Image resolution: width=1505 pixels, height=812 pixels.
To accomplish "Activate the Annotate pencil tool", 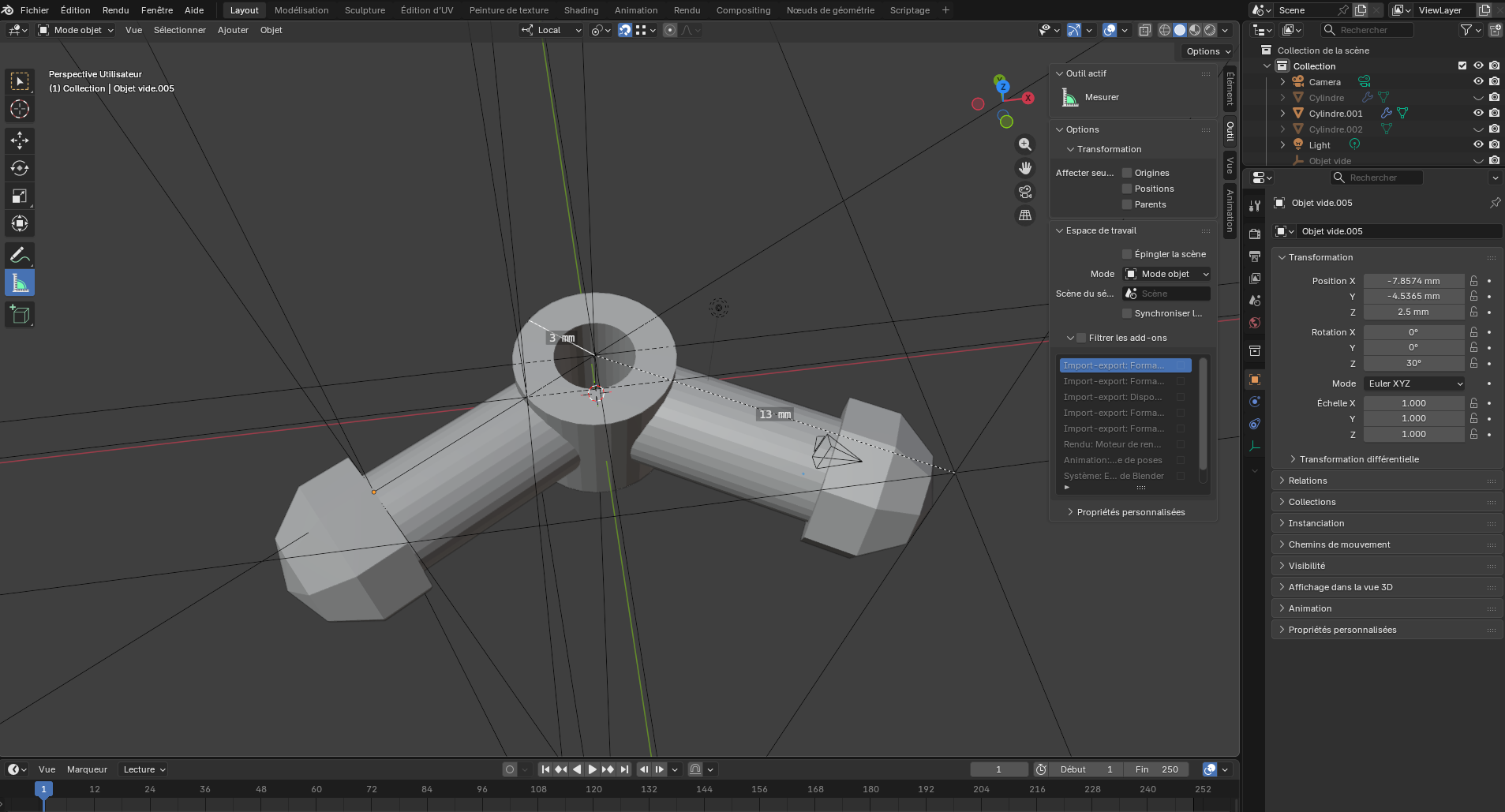I will pyautogui.click(x=20, y=255).
